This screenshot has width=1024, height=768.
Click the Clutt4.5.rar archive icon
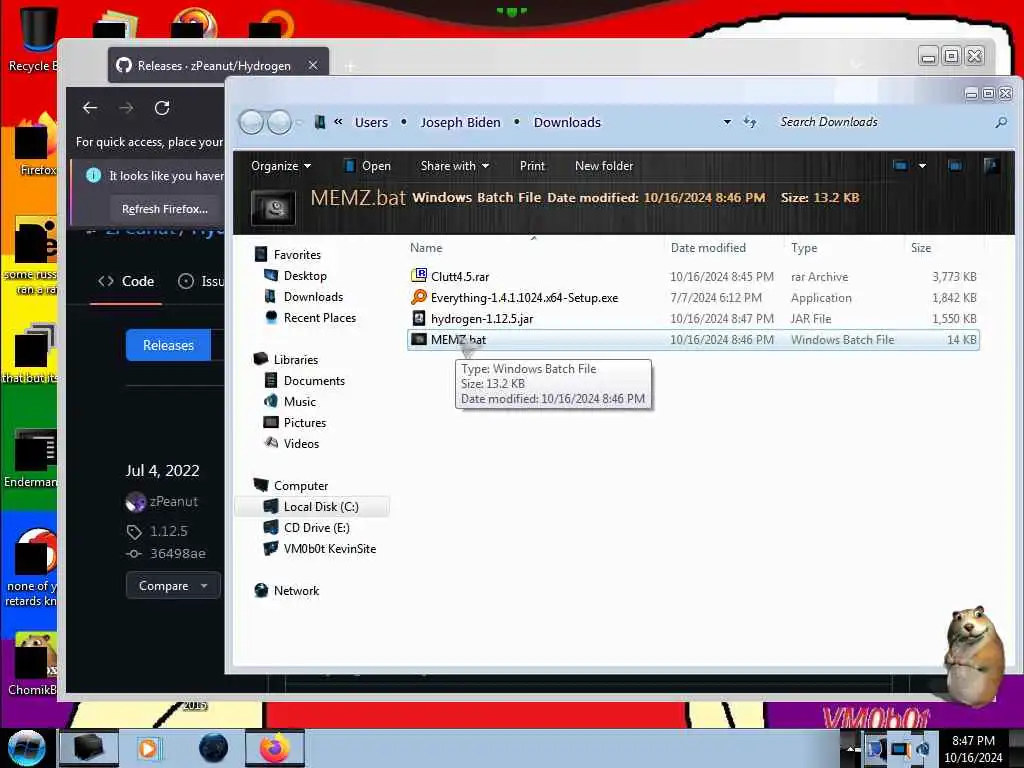[x=419, y=276]
